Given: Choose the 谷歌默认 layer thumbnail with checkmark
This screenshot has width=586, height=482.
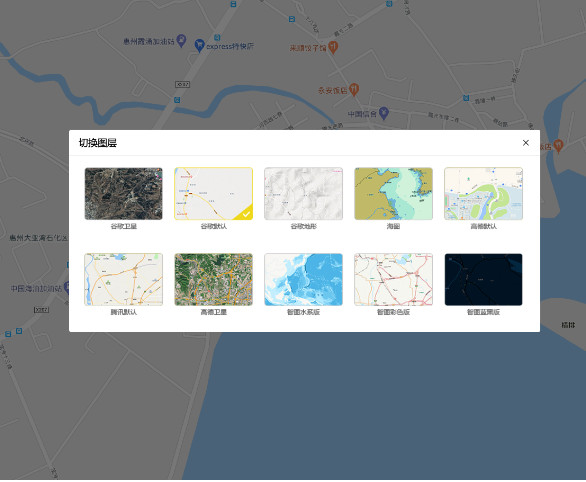Looking at the screenshot, I should [213, 194].
